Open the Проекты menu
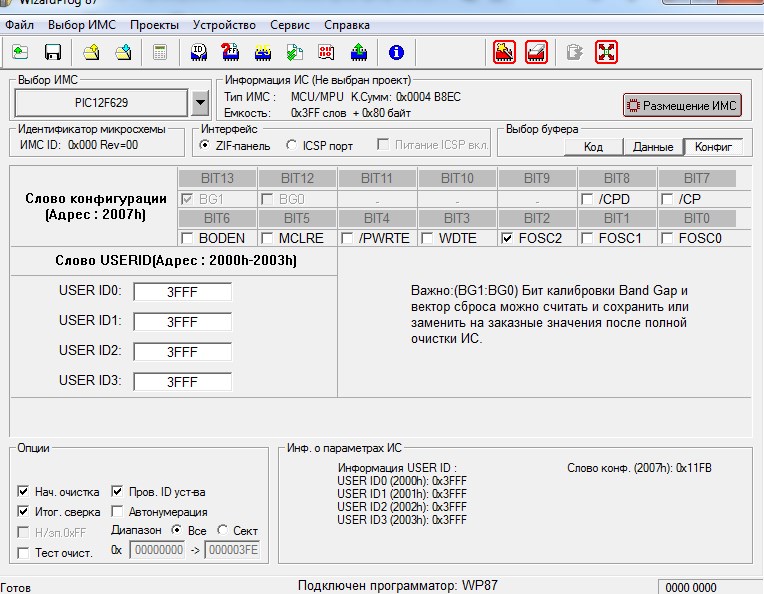 154,25
